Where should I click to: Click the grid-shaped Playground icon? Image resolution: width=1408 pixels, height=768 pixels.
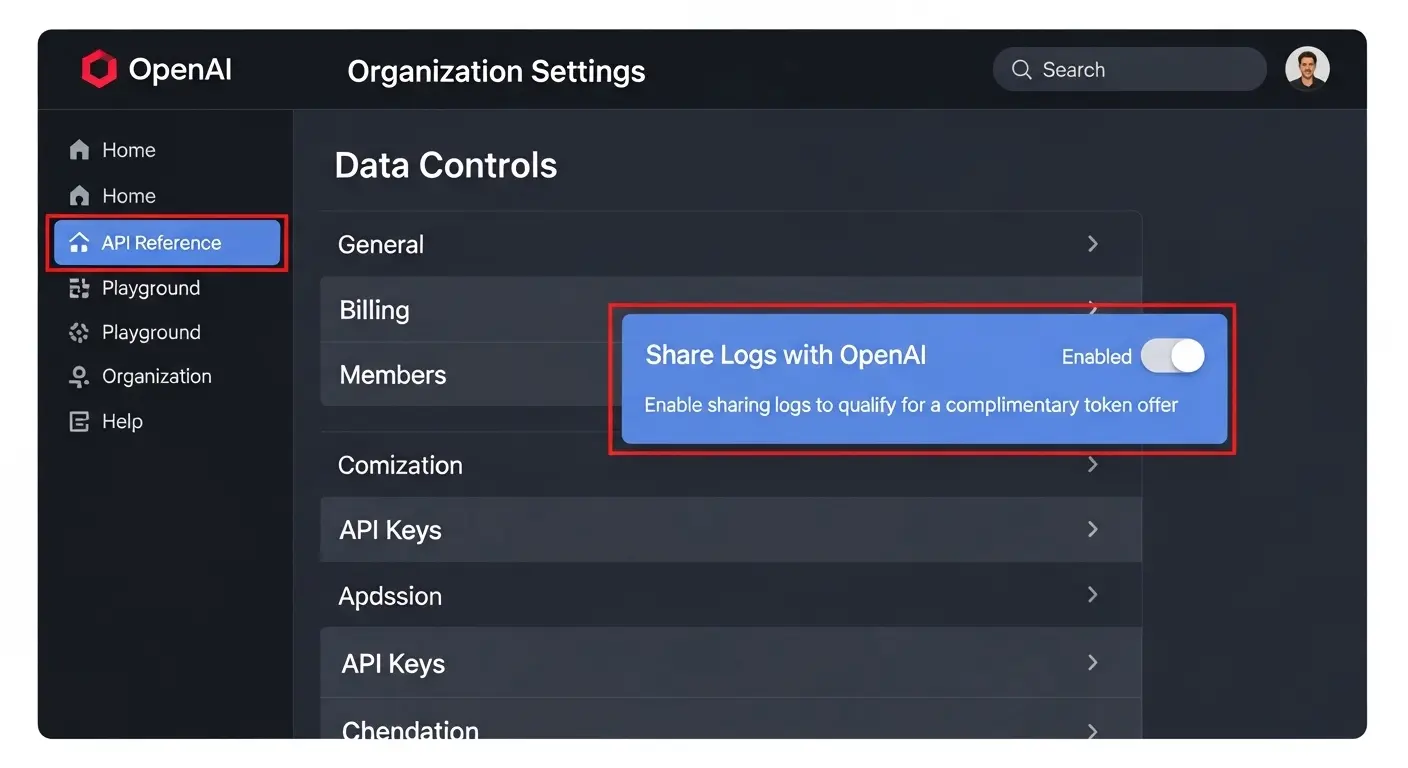pos(79,289)
